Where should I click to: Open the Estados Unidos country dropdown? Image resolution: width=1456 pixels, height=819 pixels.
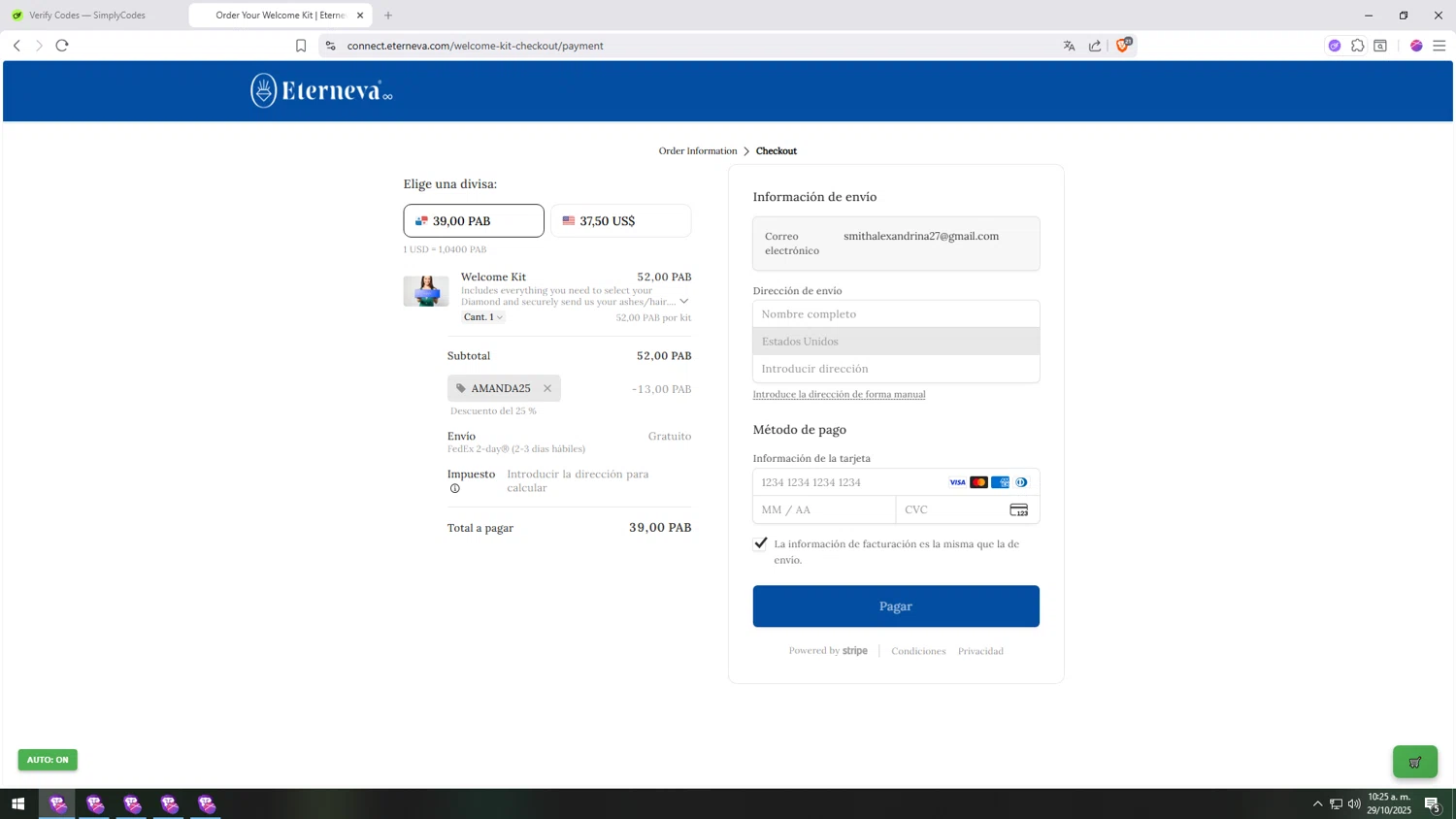point(896,342)
